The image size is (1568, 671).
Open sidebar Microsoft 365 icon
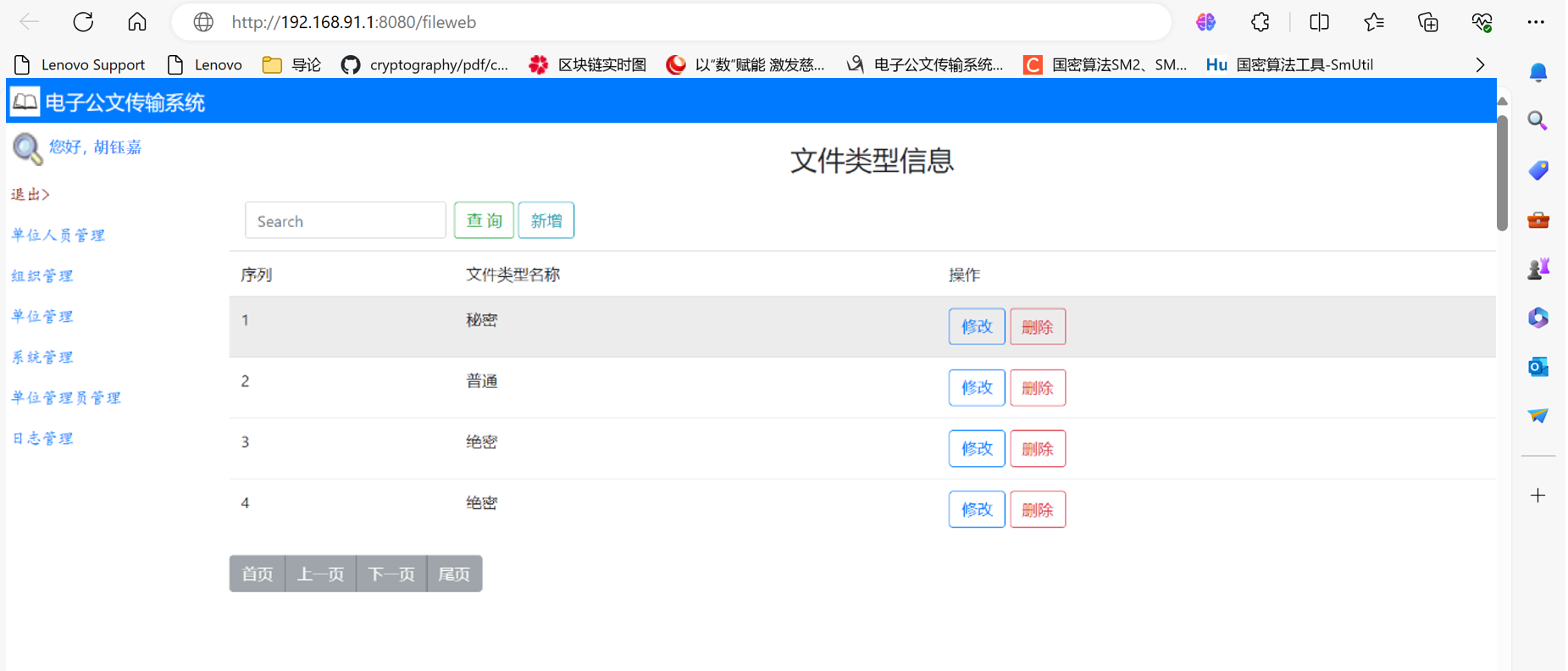[x=1538, y=318]
